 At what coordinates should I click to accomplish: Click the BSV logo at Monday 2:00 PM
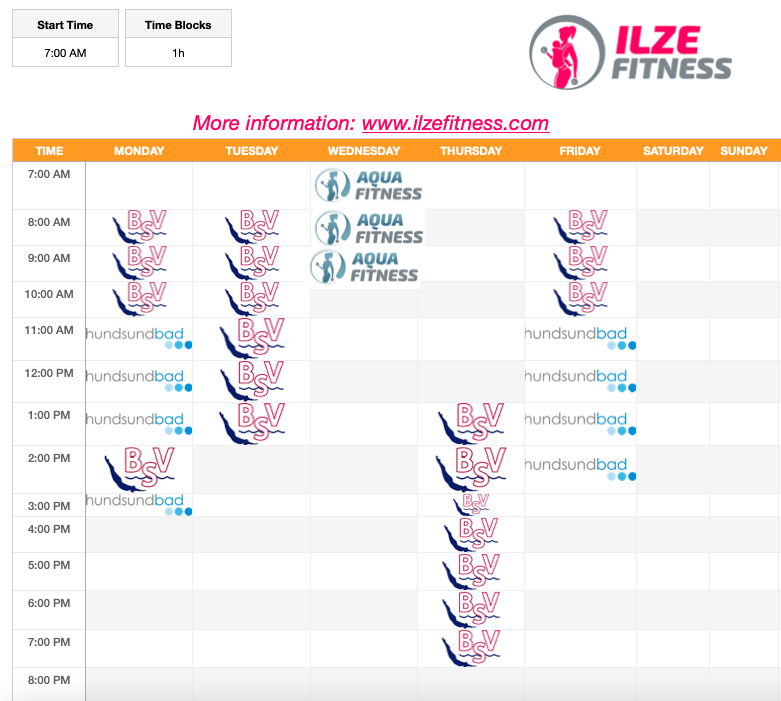pyautogui.click(x=139, y=469)
